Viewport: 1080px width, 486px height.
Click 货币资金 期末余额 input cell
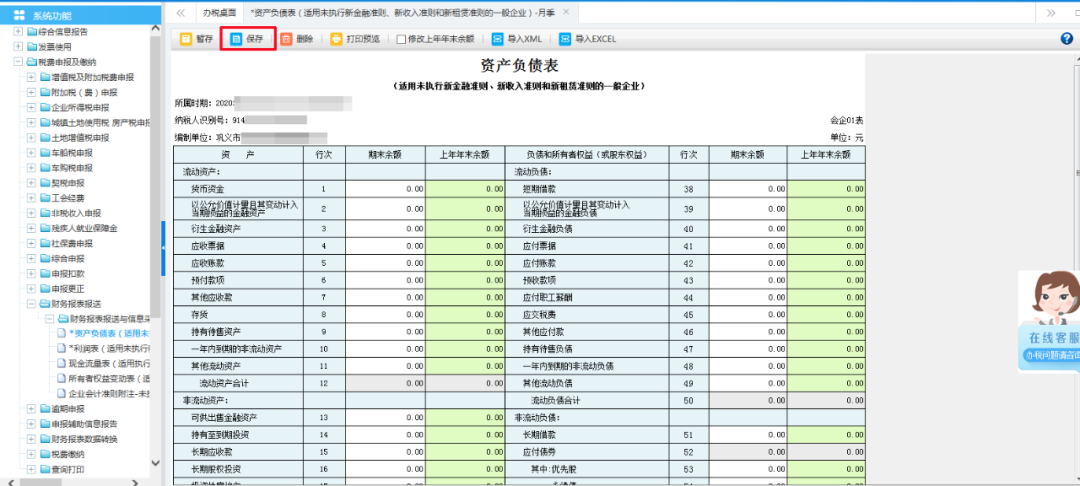coord(385,189)
